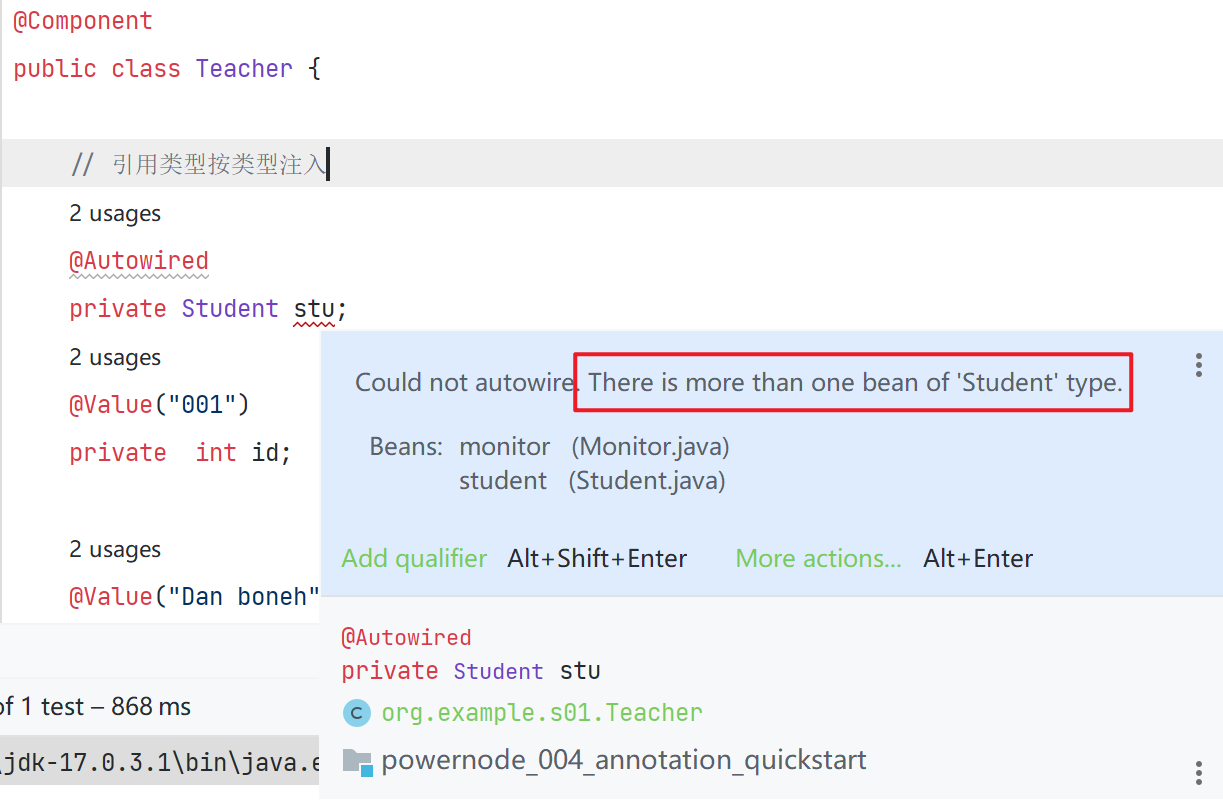Viewport: 1223px width, 804px height.
Task: Open the three-dot menu beside the powernode module name
Action: tap(1198, 772)
